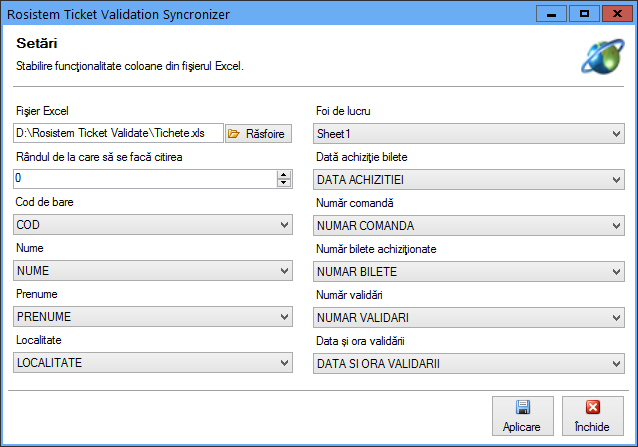Expand the Prenume column dropdown
Viewport: 638px width, 447px height.
tap(153, 316)
